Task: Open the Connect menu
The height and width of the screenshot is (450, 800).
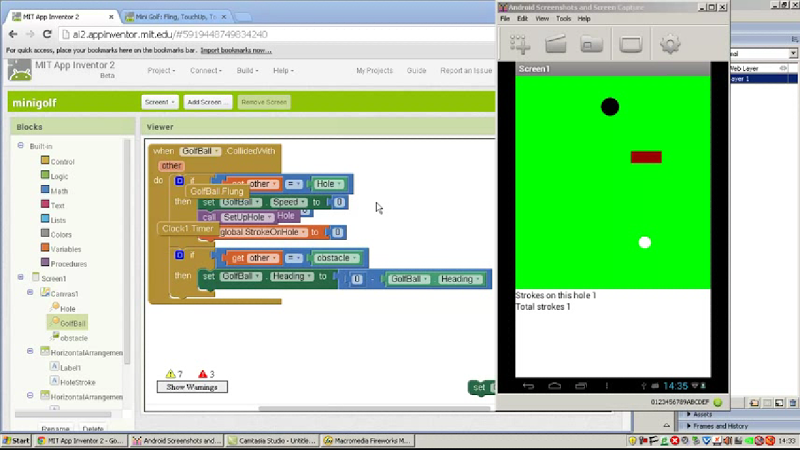Action: (x=206, y=70)
